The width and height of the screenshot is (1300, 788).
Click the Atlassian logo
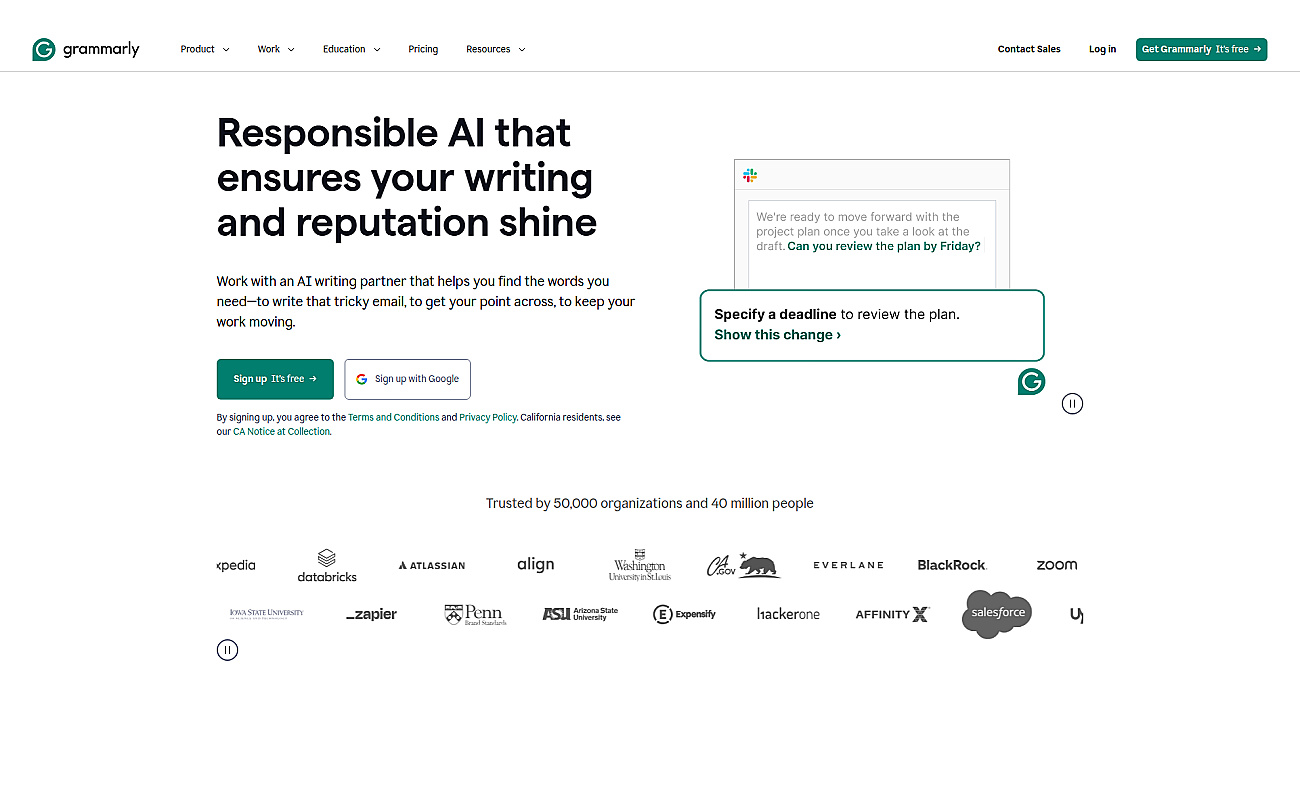coord(432,565)
